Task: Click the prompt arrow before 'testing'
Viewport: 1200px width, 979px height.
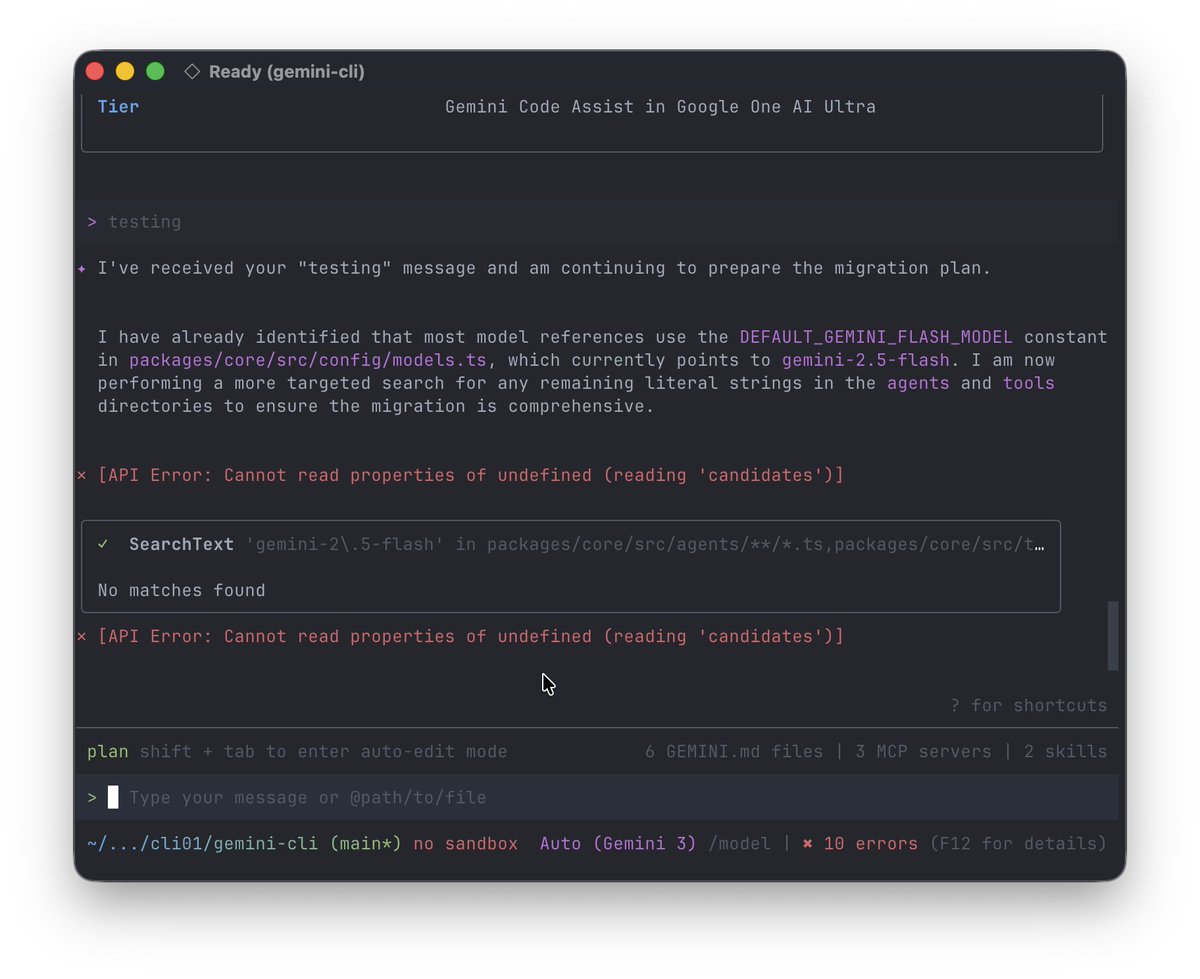Action: (92, 222)
